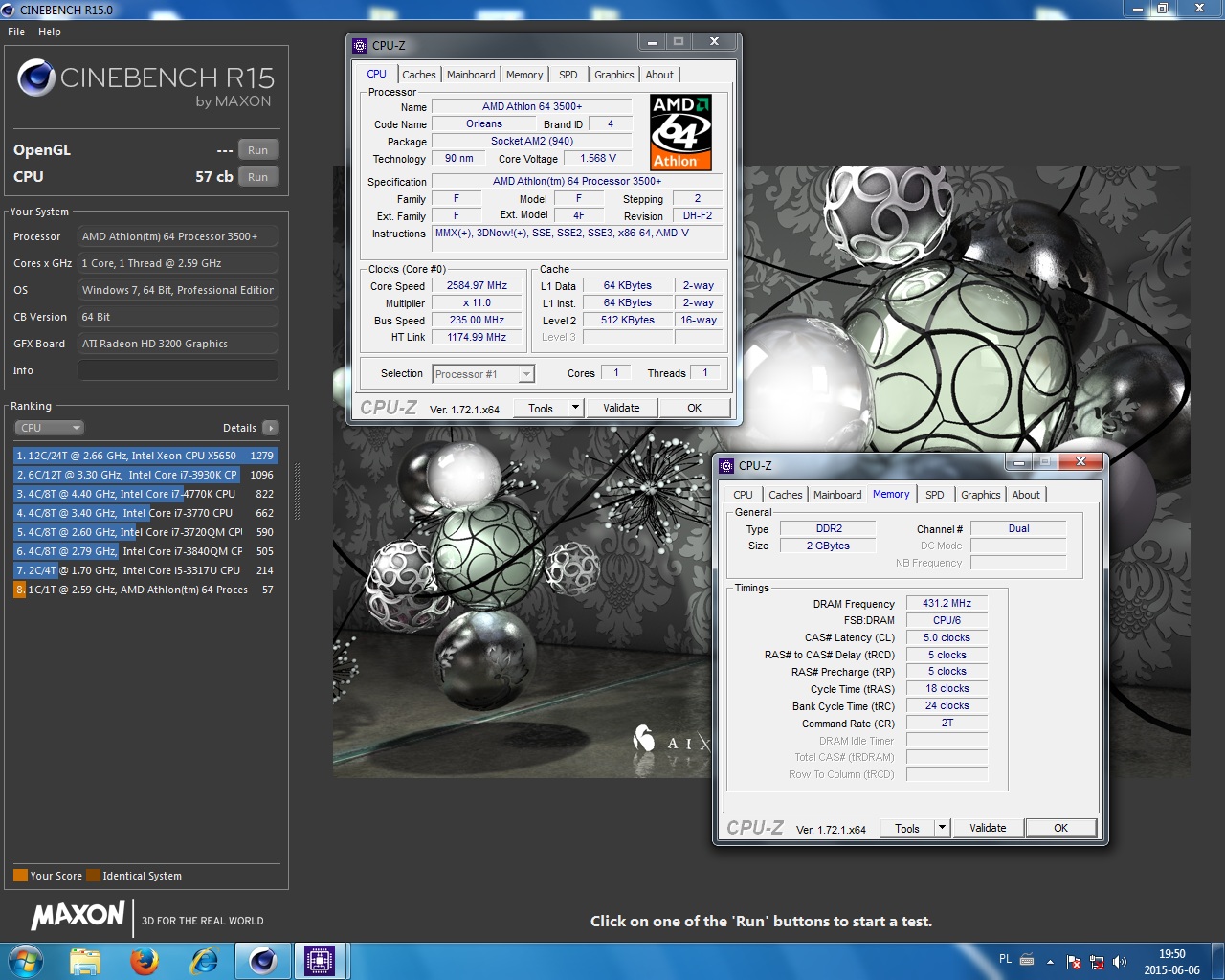This screenshot has width=1225, height=980.
Task: Select AMD Athlon 64 ranking row
Action: (145, 590)
